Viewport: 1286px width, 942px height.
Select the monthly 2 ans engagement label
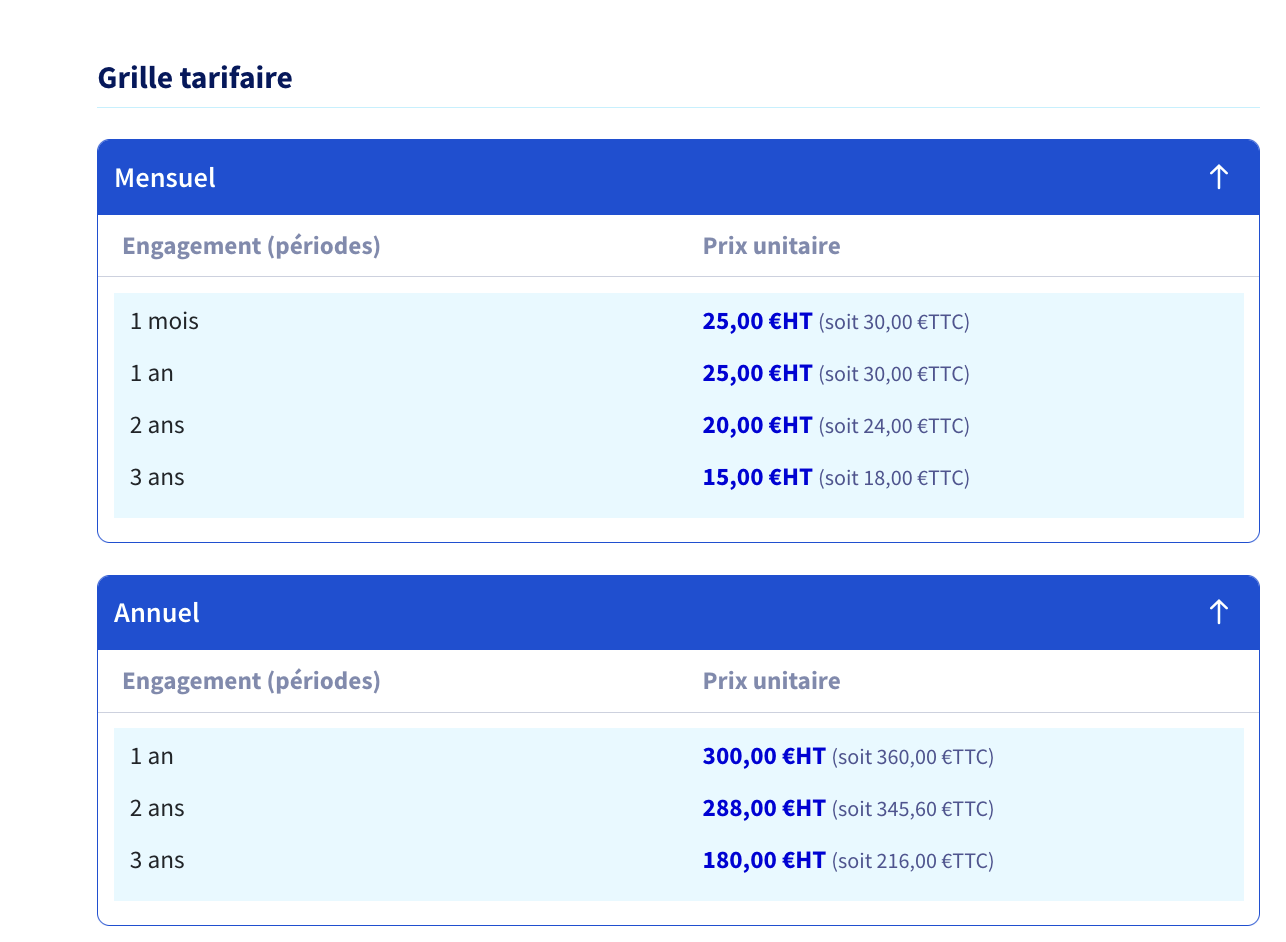pyautogui.click(x=157, y=426)
